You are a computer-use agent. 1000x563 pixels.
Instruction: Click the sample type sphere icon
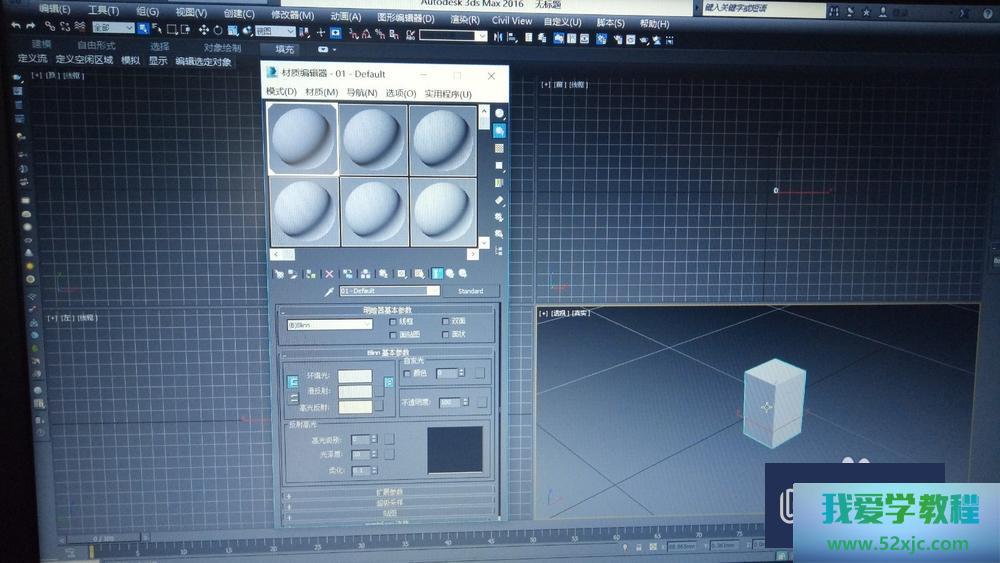point(500,113)
